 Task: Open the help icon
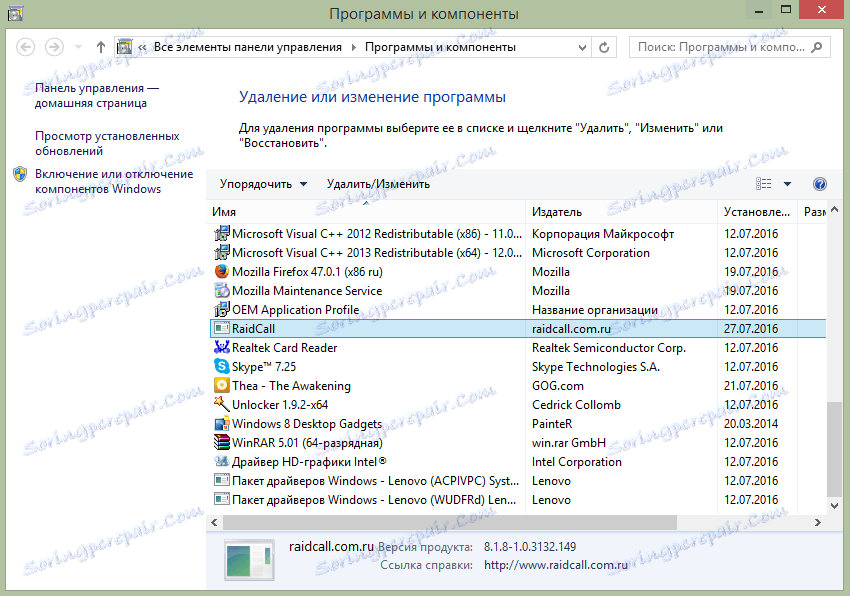[820, 184]
